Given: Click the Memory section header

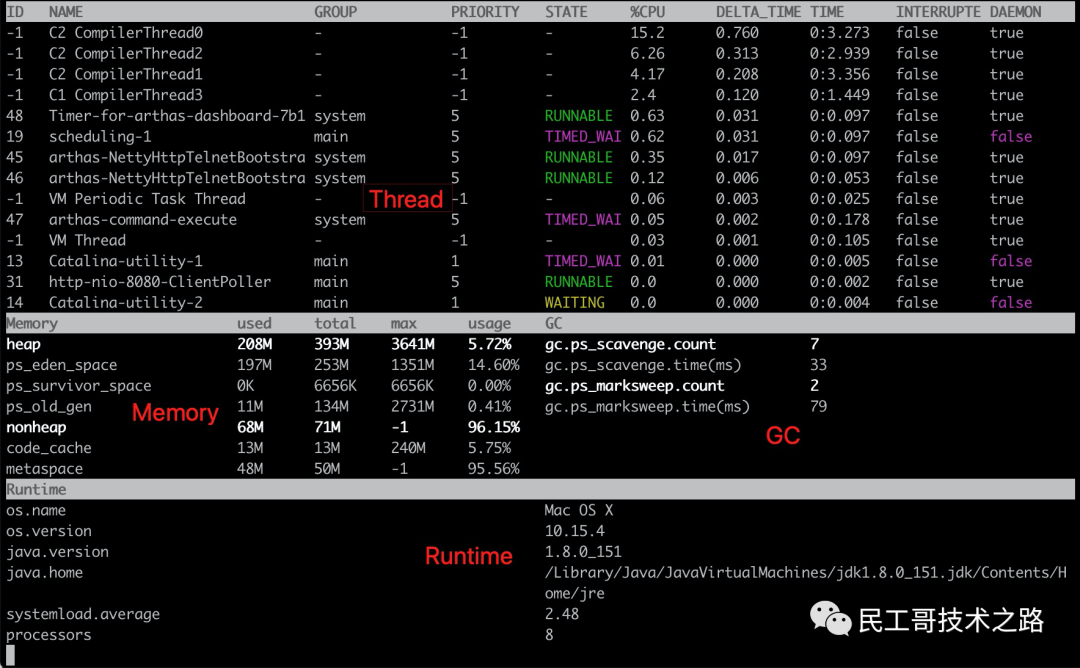Looking at the screenshot, I should [x=32, y=323].
